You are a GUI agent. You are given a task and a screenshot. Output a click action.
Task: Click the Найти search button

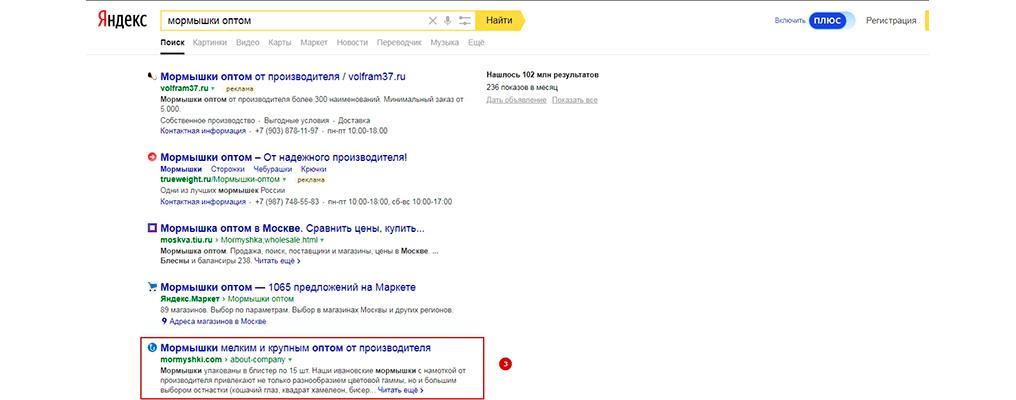pos(500,21)
